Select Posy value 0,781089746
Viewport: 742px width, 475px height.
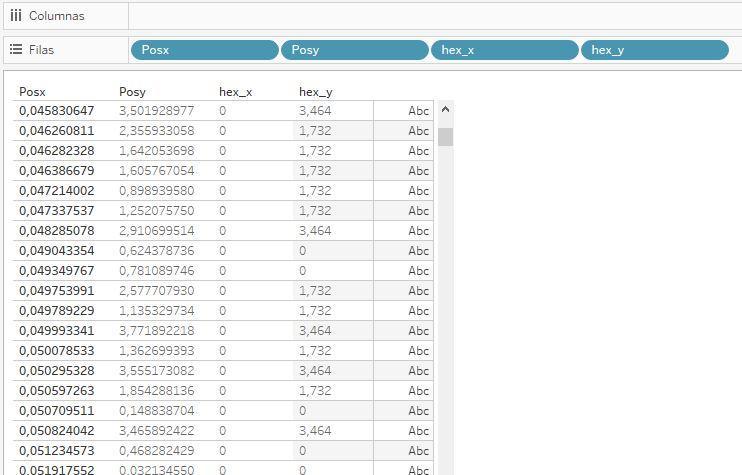point(157,271)
